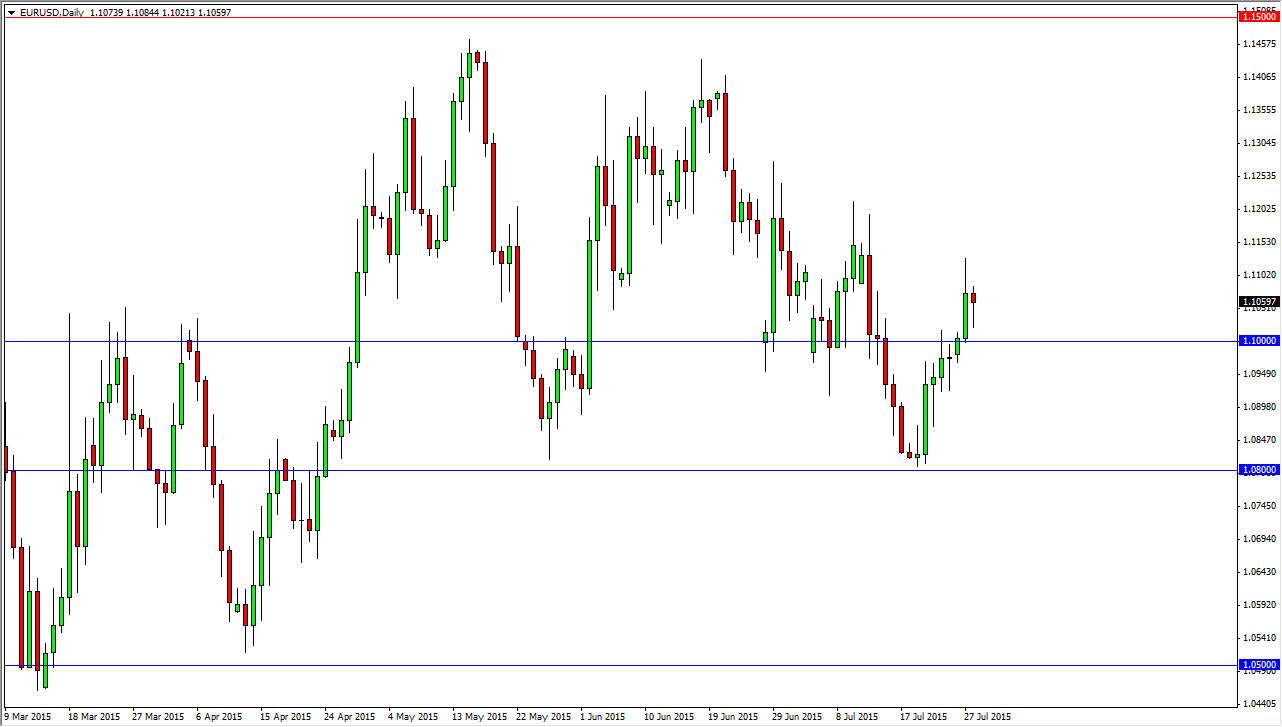Click the 1.05920 price axis label
This screenshot has width=1282, height=727.
tap(1261, 605)
